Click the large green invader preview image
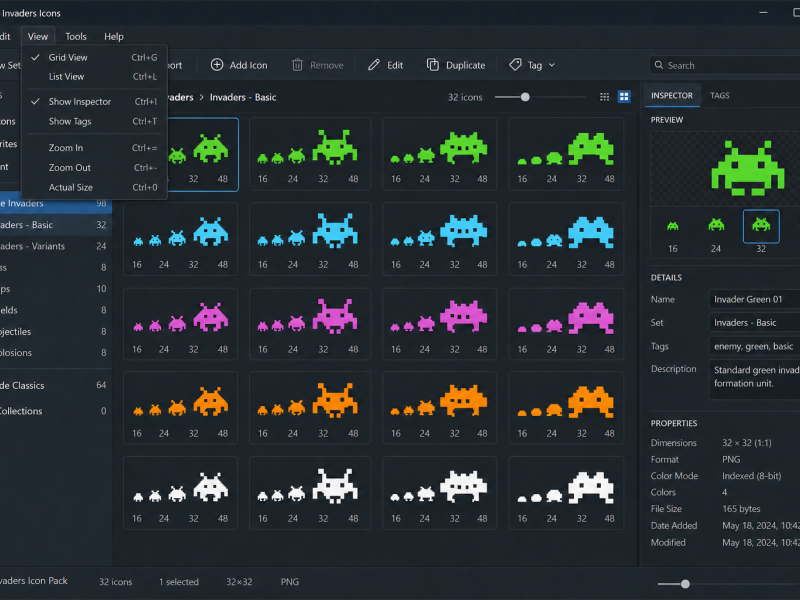 (747, 169)
